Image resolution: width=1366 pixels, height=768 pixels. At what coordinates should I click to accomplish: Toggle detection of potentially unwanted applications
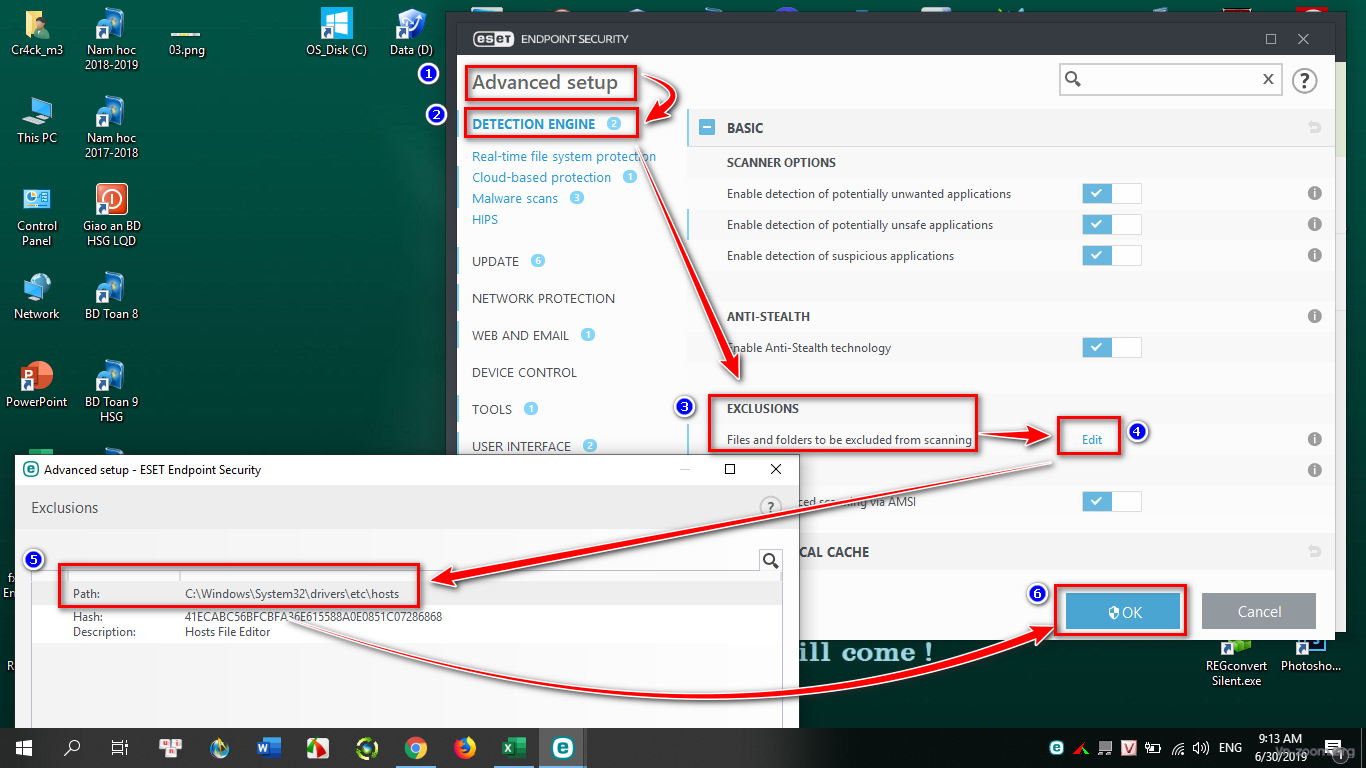coord(1111,194)
